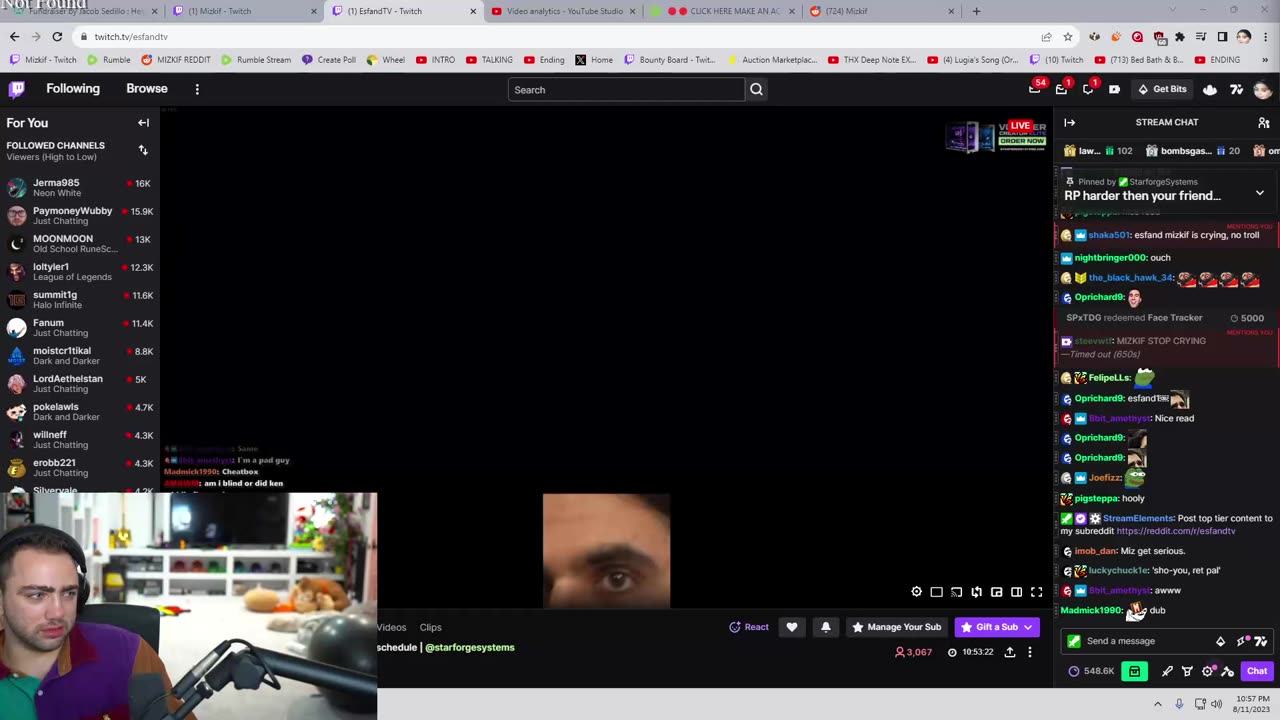Bookmark this page with star icon
The width and height of the screenshot is (1280, 720).
tap(1068, 37)
